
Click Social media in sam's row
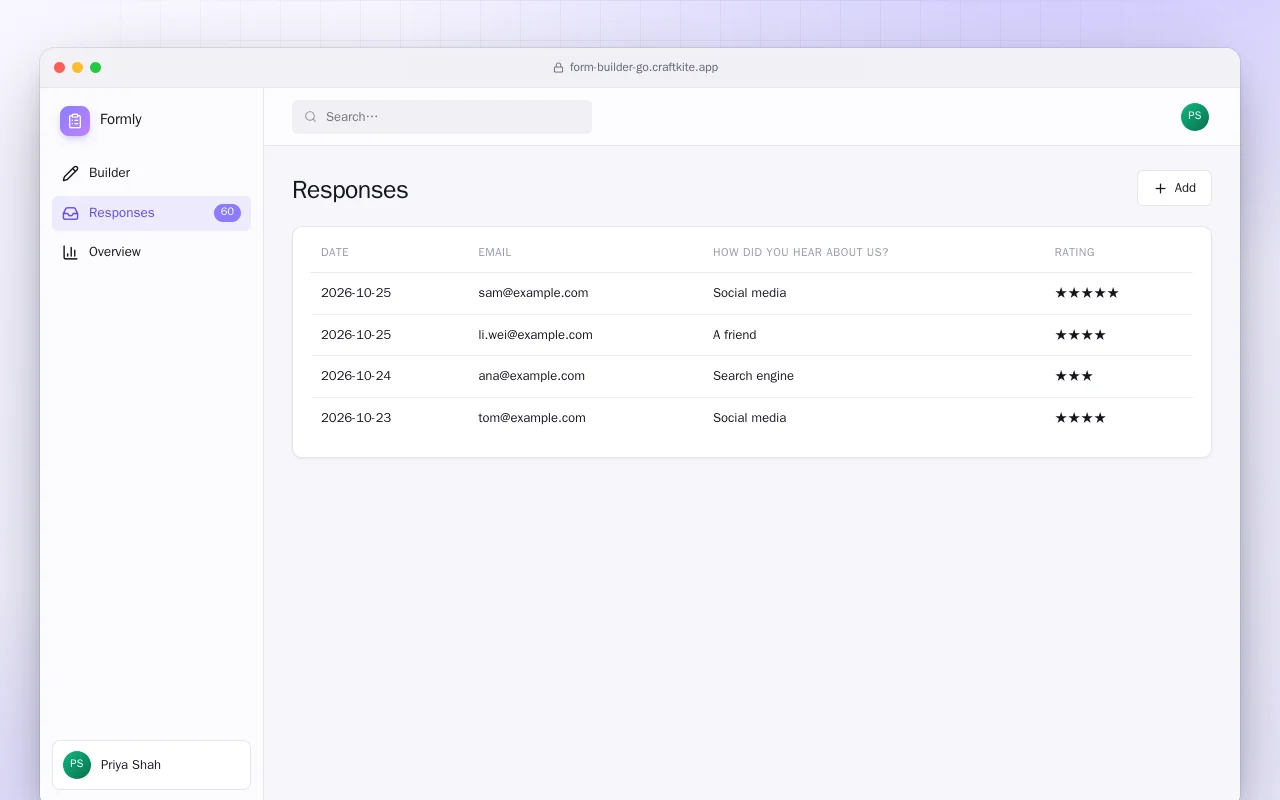750,293
